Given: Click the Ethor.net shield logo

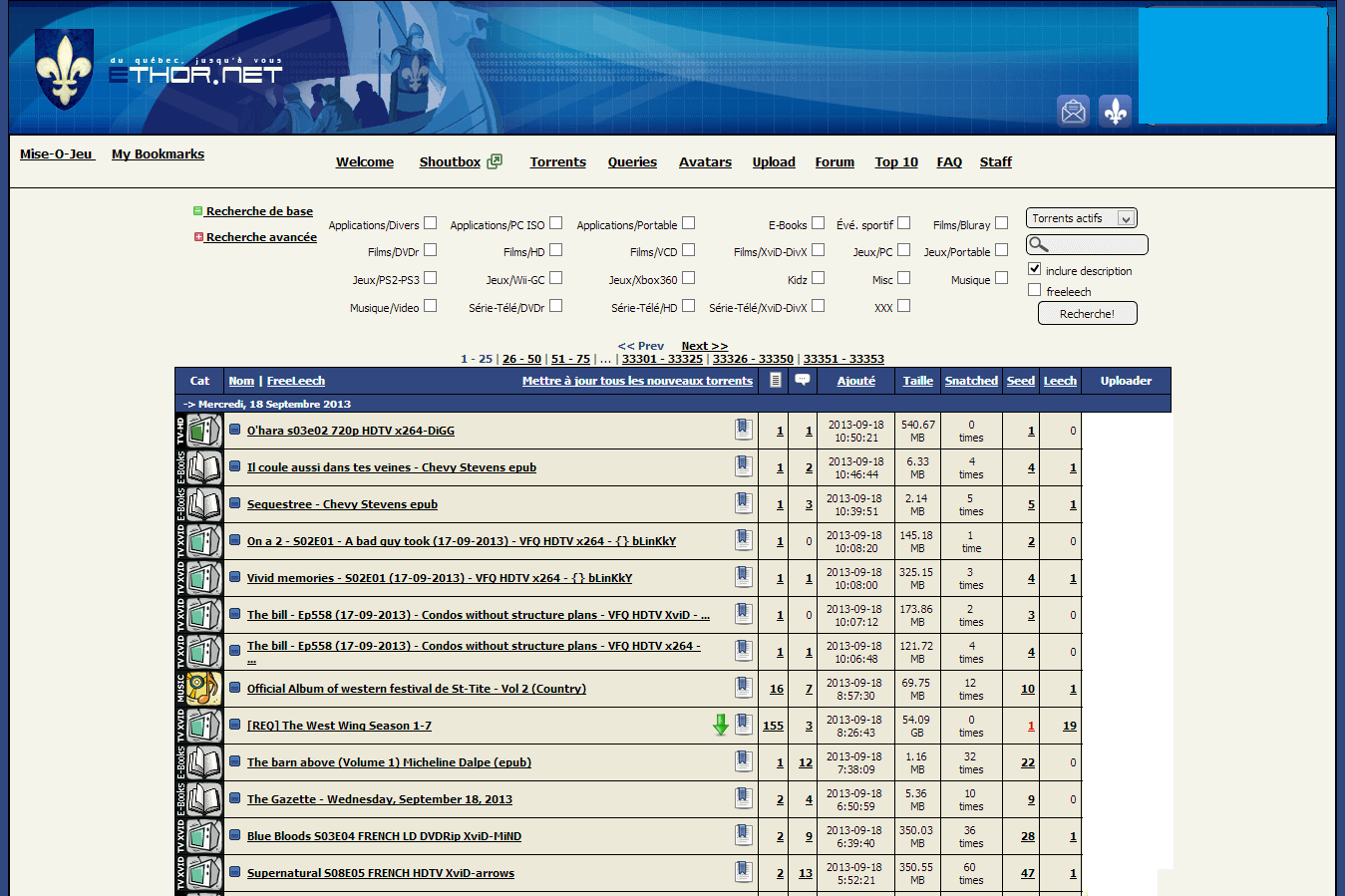Looking at the screenshot, I should [x=65, y=69].
